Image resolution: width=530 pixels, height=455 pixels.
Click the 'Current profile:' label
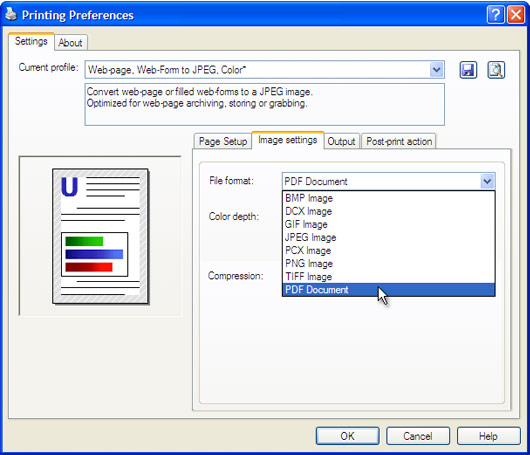(x=48, y=67)
